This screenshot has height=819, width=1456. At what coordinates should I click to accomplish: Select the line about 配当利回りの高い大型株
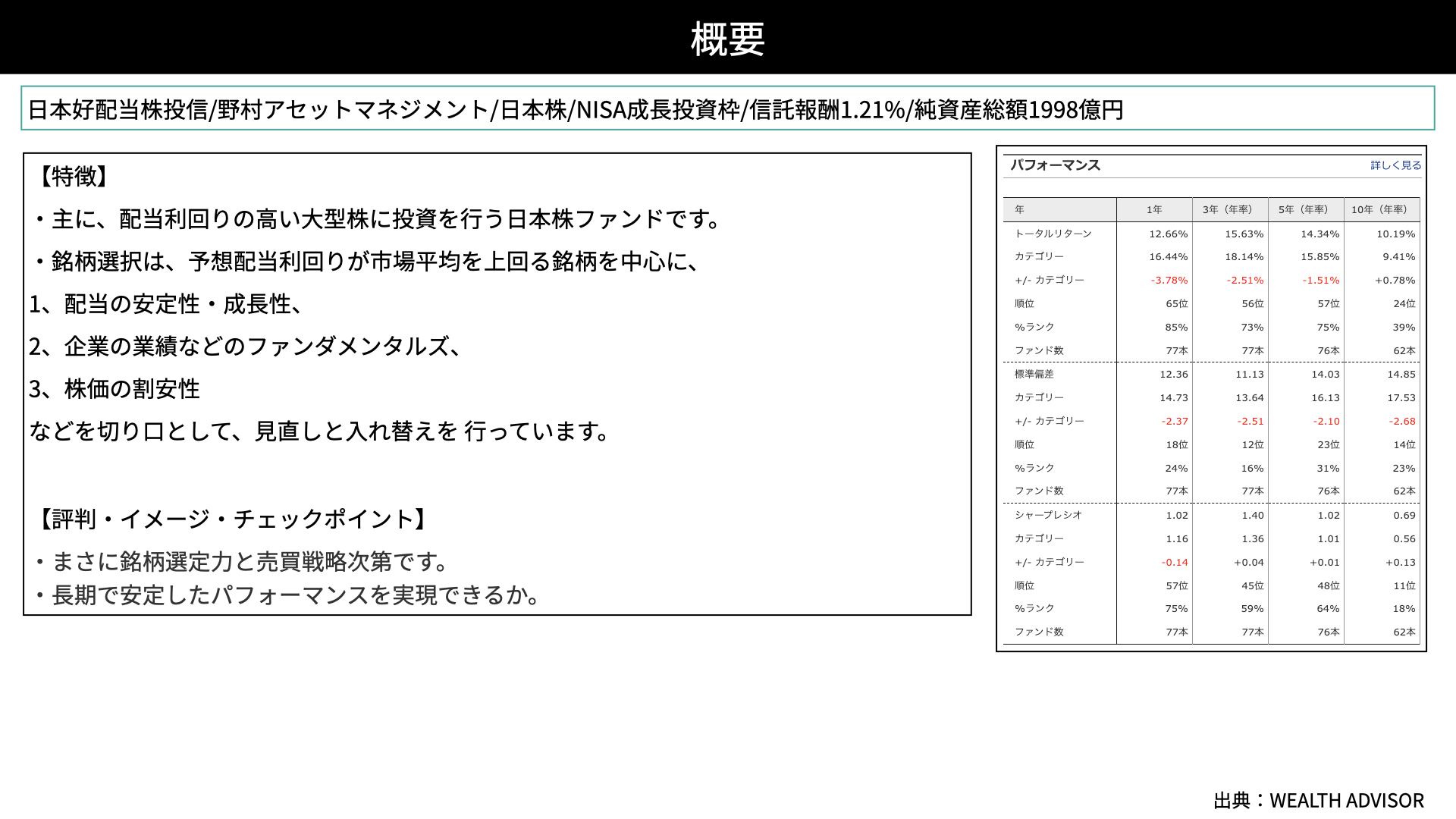point(379,219)
